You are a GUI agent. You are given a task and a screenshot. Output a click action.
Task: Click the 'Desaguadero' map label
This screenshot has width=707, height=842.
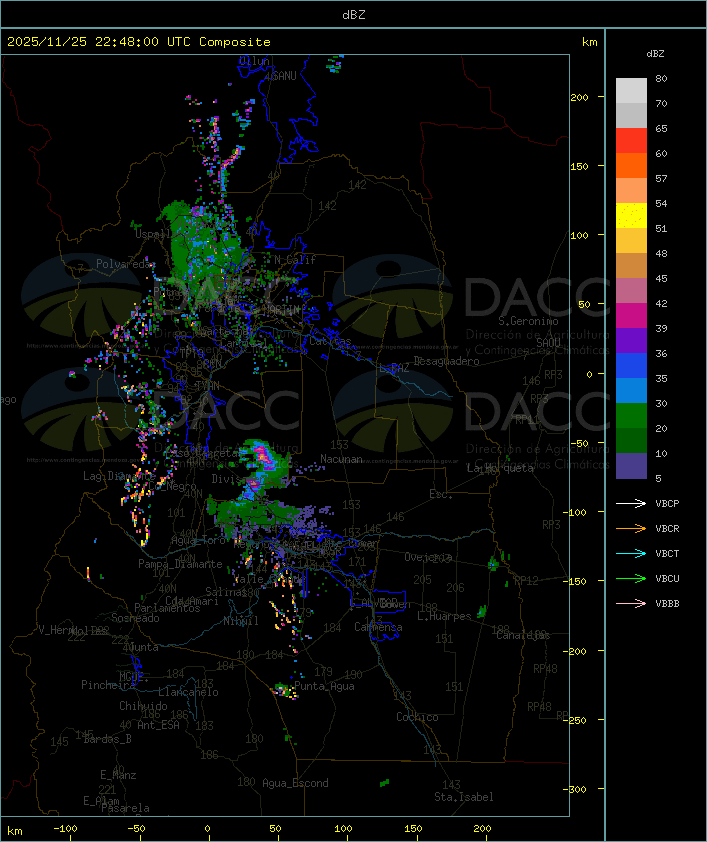[x=446, y=361]
